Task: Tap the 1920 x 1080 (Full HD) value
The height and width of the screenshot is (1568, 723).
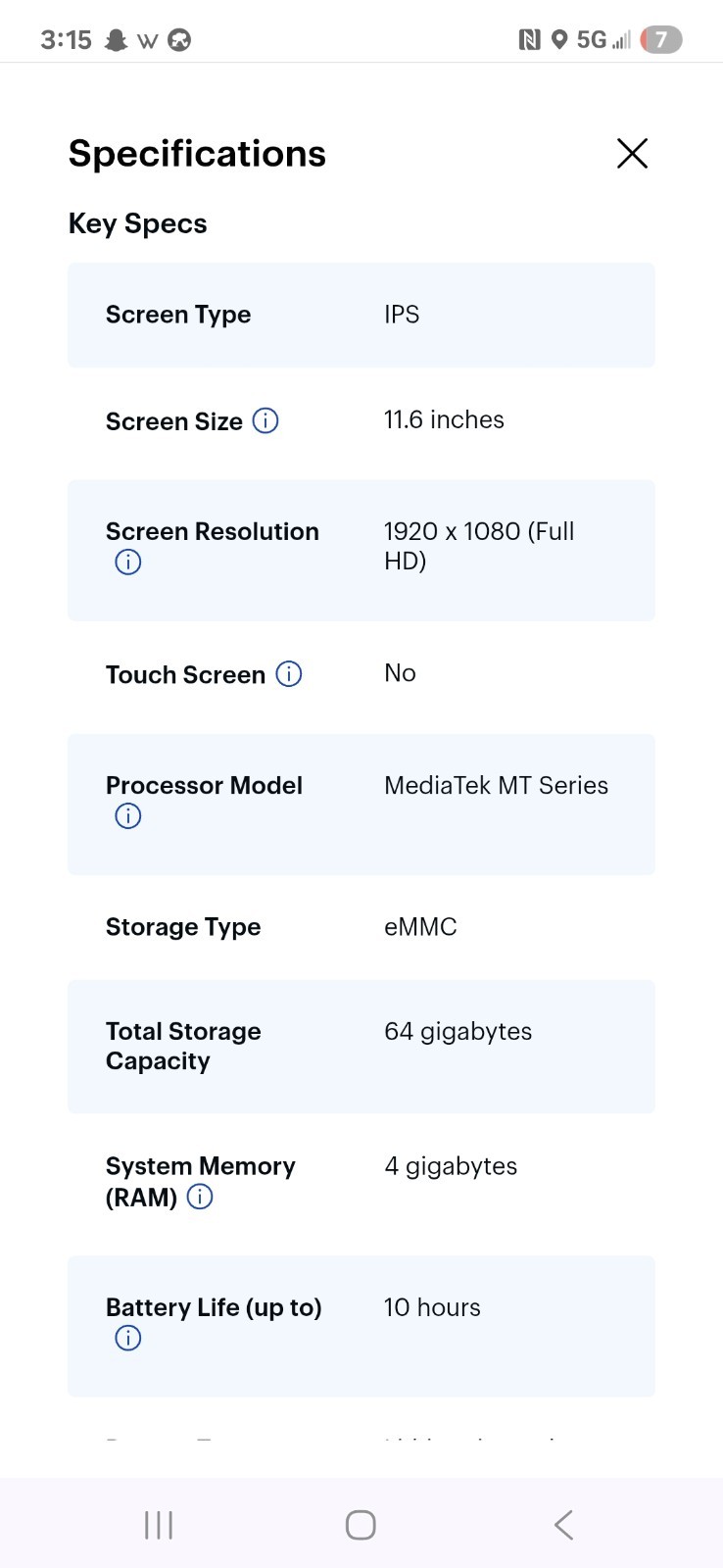Action: [x=479, y=546]
